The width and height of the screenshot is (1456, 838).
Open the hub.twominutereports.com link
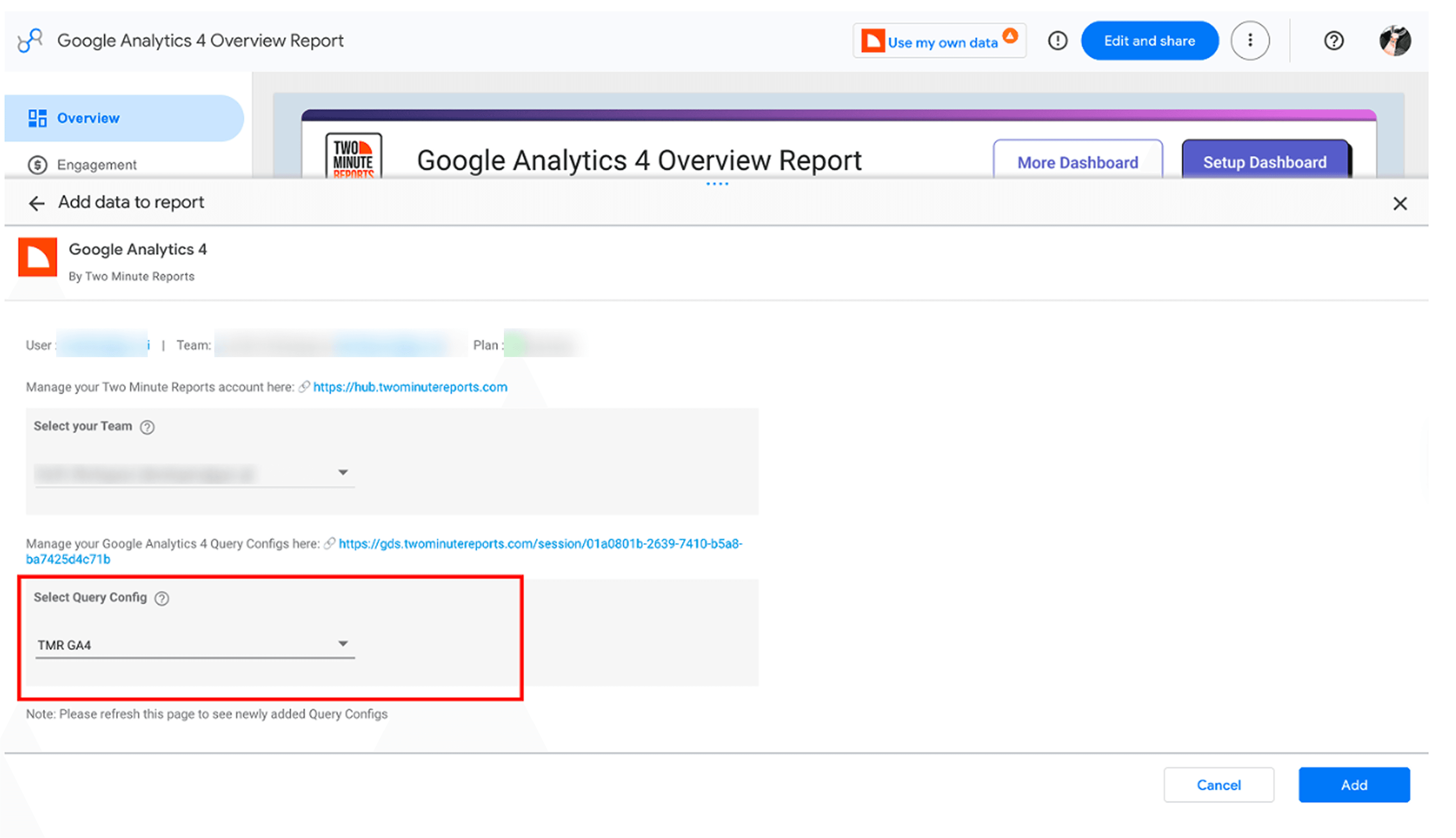[410, 387]
